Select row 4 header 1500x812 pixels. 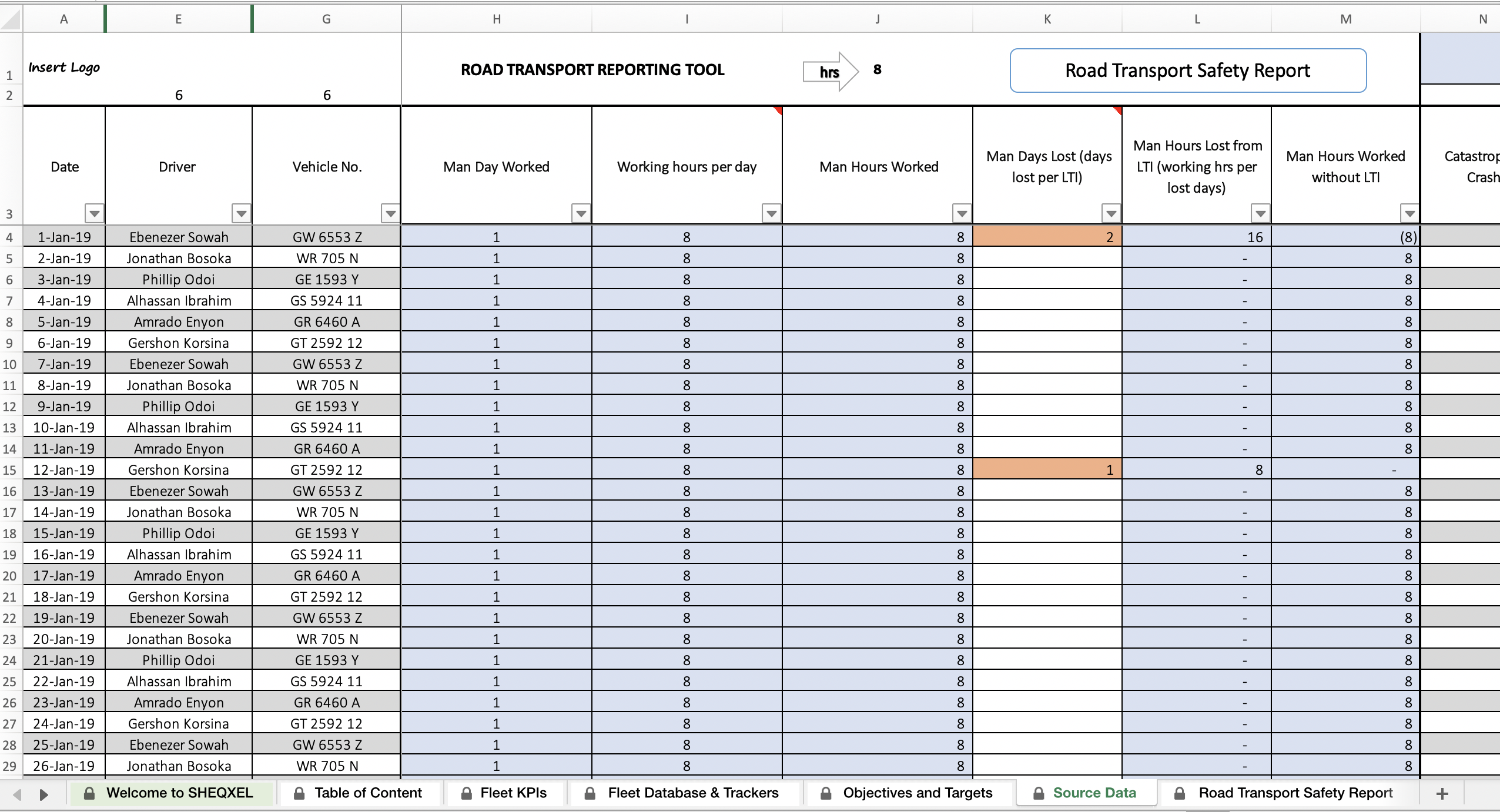click(10, 237)
